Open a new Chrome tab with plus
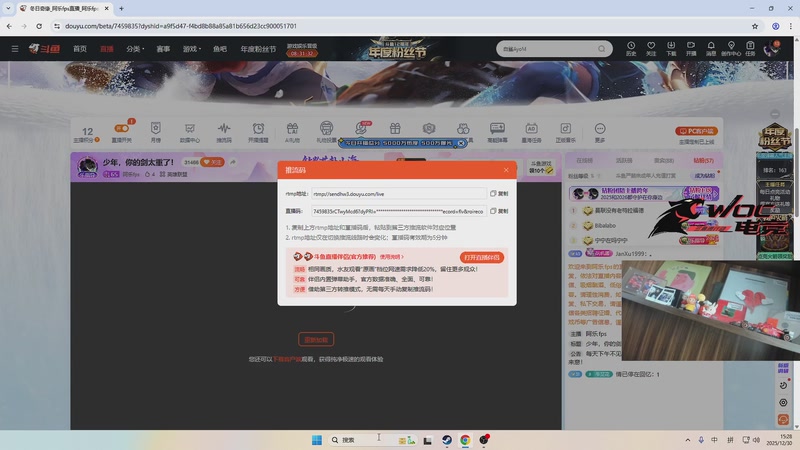Viewport: 800px width, 450px height. (121, 8)
